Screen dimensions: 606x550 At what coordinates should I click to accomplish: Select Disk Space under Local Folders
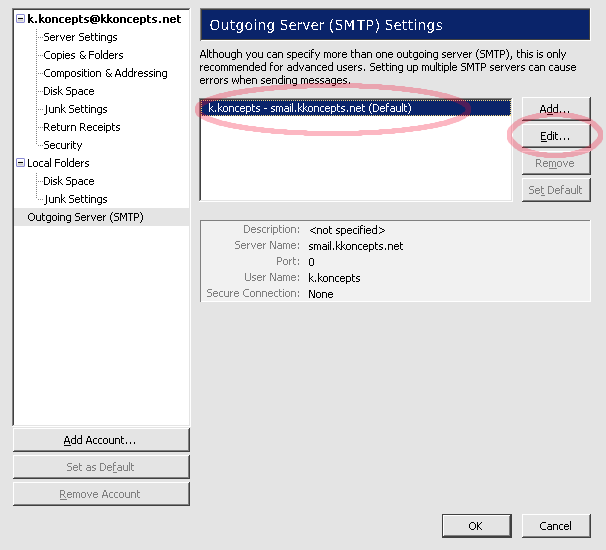tap(69, 181)
